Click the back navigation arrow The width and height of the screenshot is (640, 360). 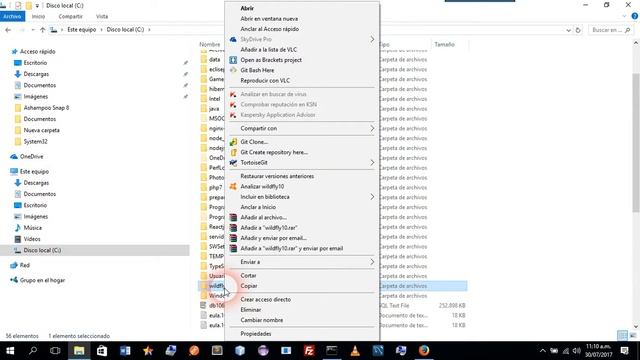[8, 30]
